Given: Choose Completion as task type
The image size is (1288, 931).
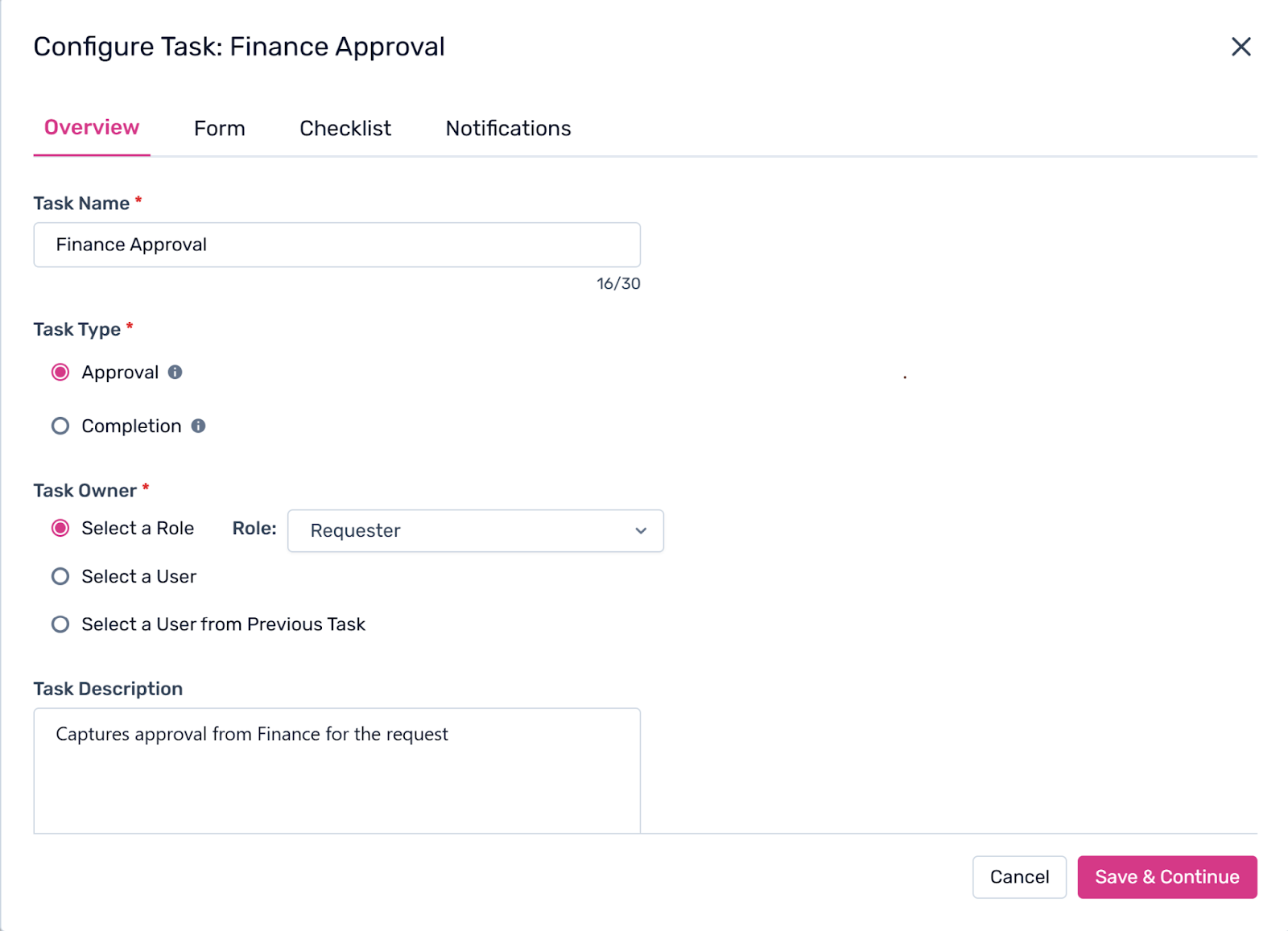Looking at the screenshot, I should tap(60, 426).
